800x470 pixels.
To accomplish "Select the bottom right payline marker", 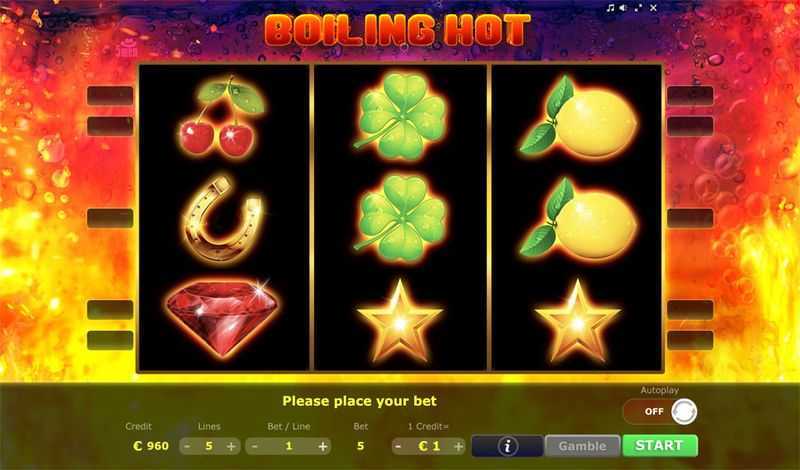I will pos(690,340).
